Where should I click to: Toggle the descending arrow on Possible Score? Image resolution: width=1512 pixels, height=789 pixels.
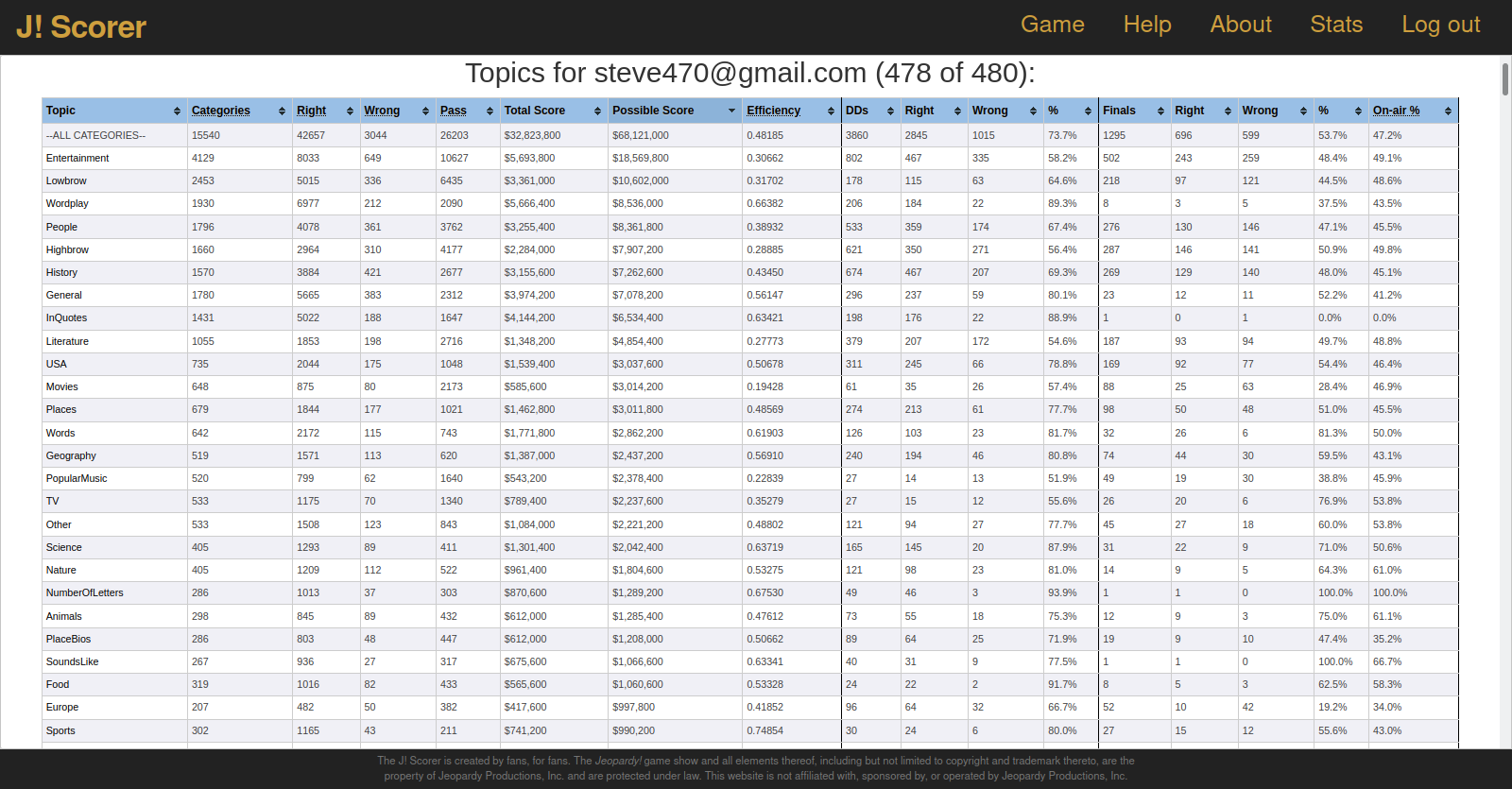(731, 111)
